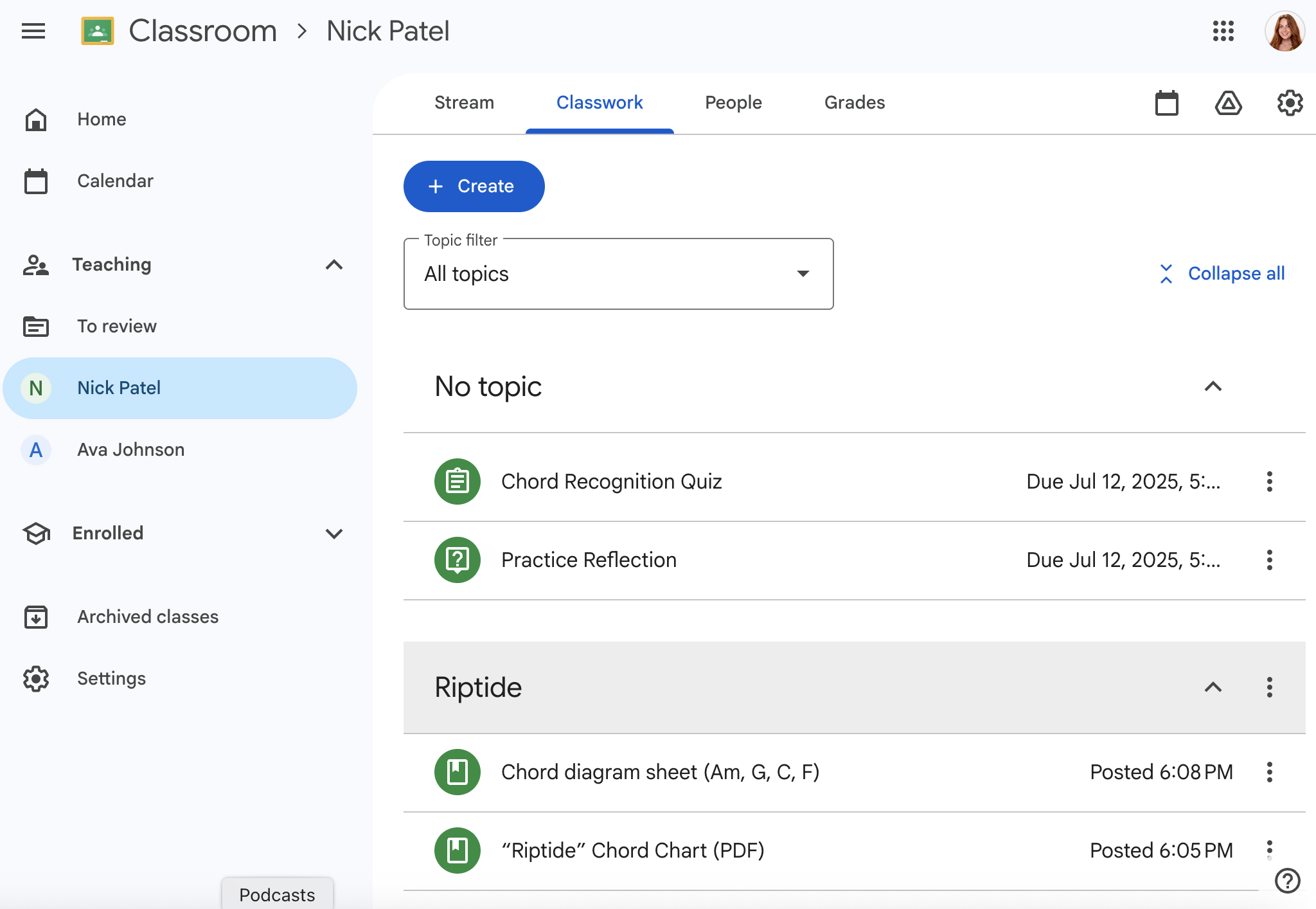Click the Collapse all link
The image size is (1316, 909).
(1222, 274)
